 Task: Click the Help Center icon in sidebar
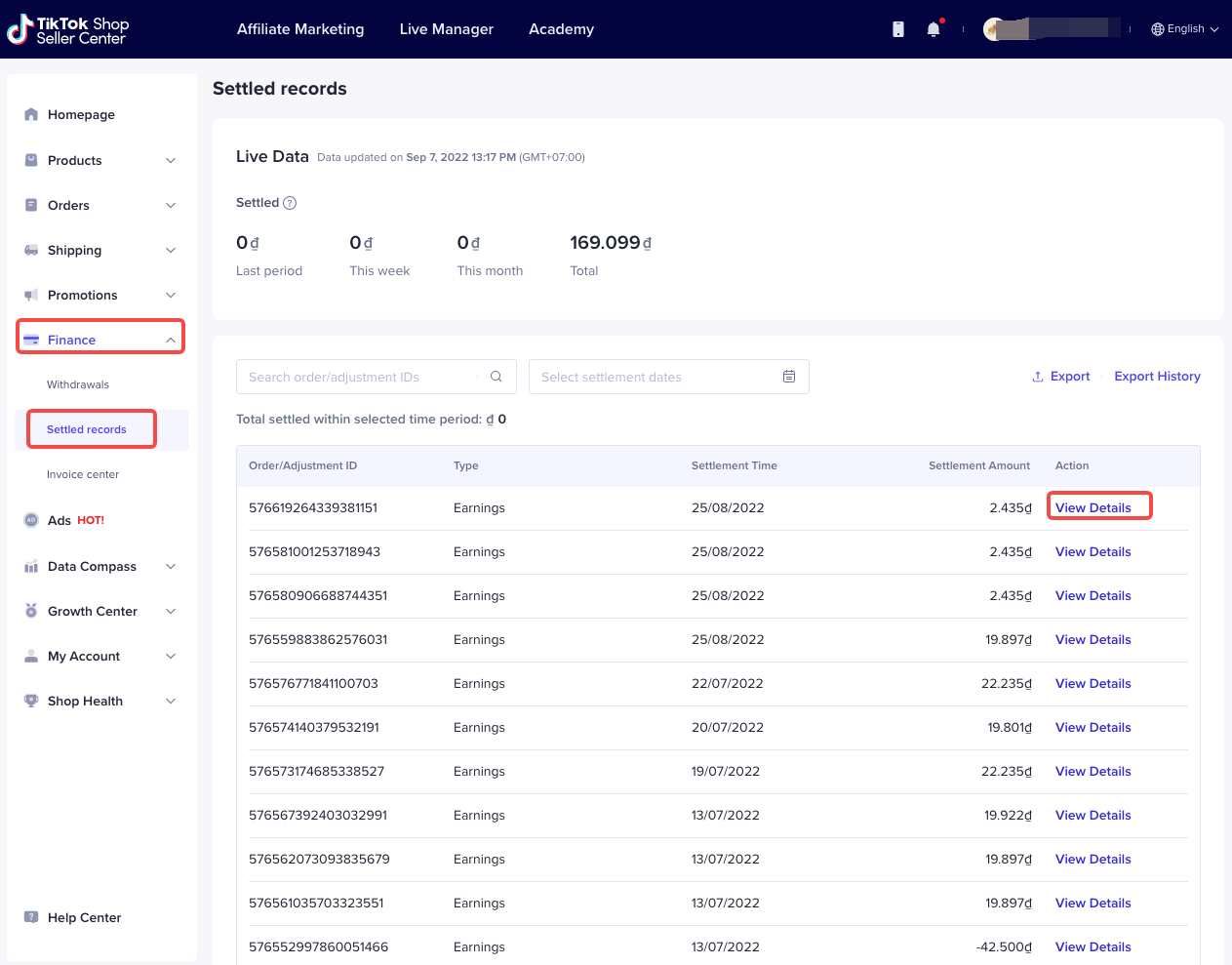[31, 917]
